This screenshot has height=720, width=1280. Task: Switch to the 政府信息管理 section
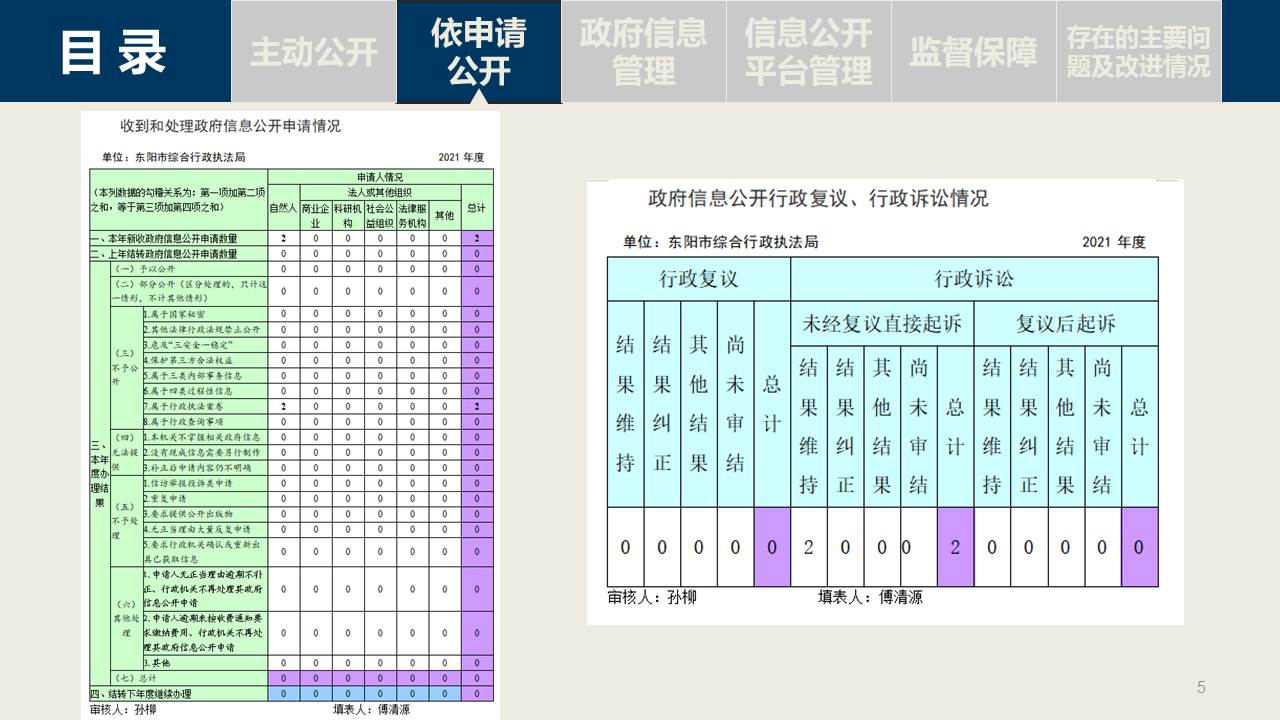643,52
